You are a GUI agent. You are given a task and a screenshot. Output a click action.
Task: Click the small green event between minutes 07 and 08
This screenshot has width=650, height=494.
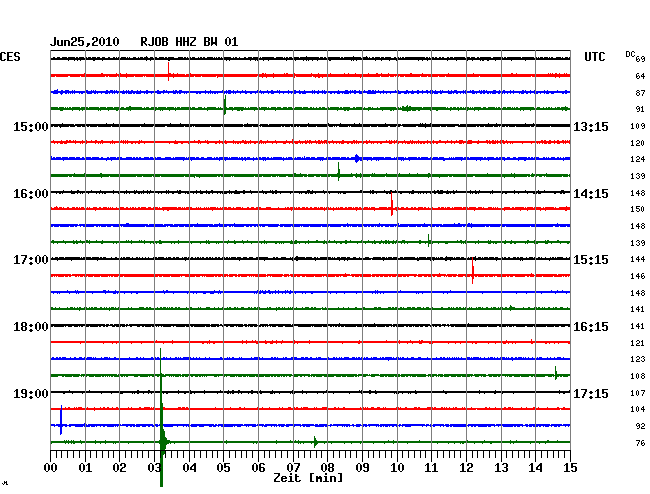point(315,442)
